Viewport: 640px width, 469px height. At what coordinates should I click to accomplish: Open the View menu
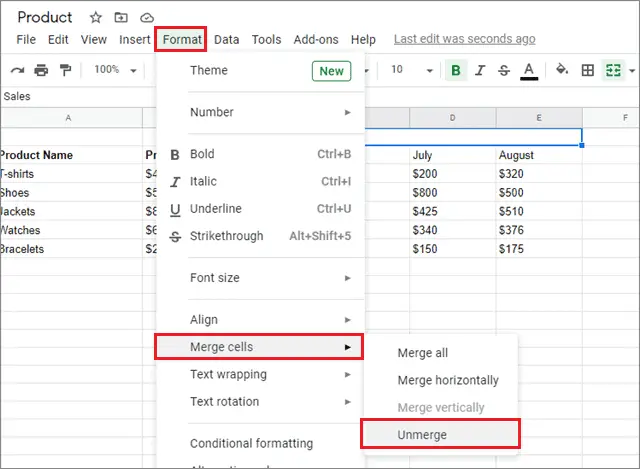click(93, 40)
